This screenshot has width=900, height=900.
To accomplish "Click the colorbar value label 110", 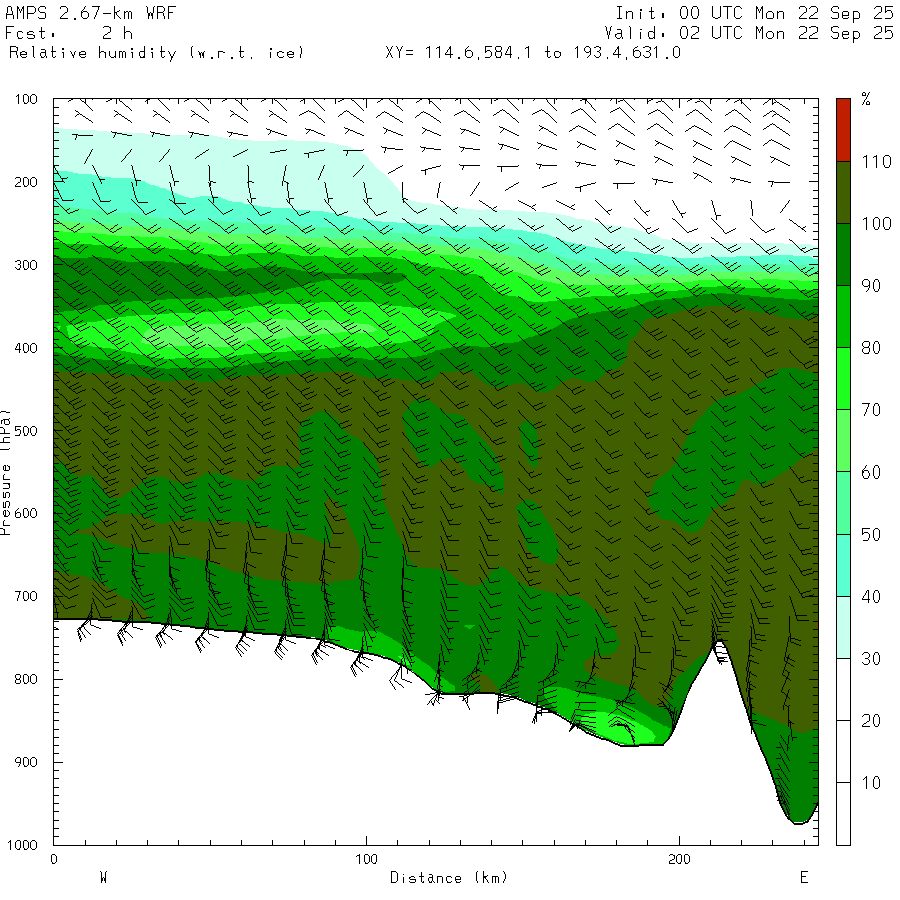I will 877,162.
